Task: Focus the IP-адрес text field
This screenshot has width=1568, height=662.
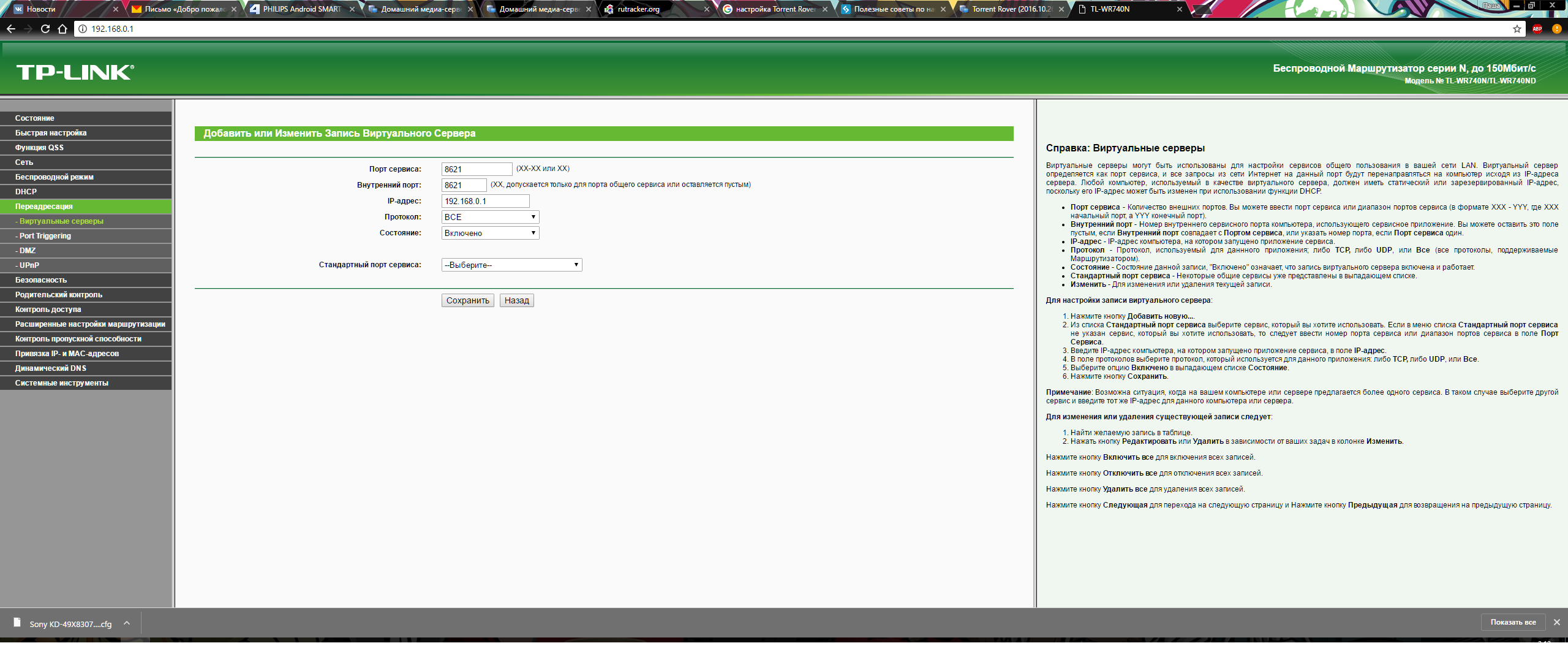Action: (x=485, y=201)
